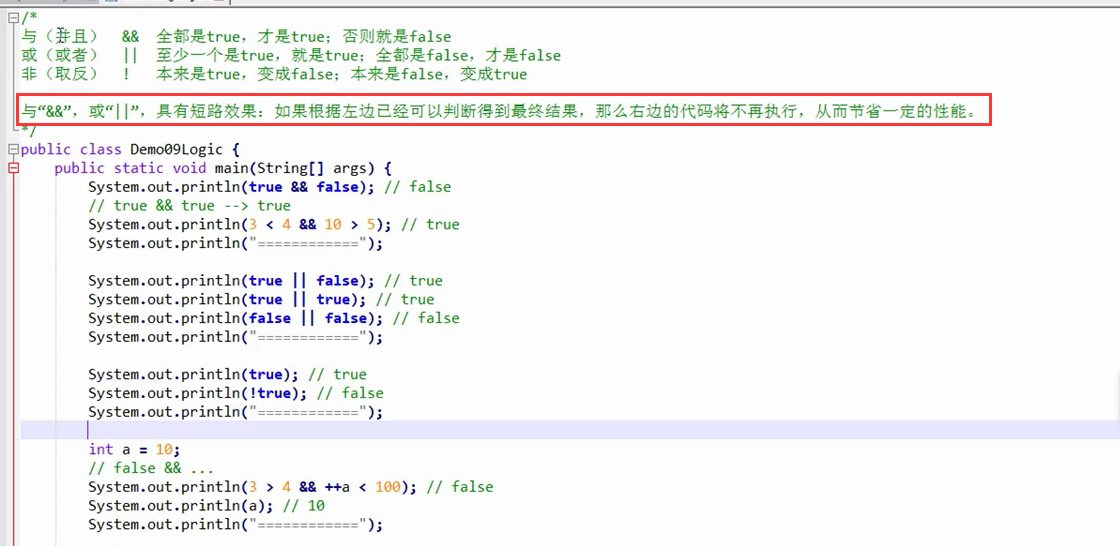Click the println(3 < 4 && 10 > 5) line

tap(274, 224)
